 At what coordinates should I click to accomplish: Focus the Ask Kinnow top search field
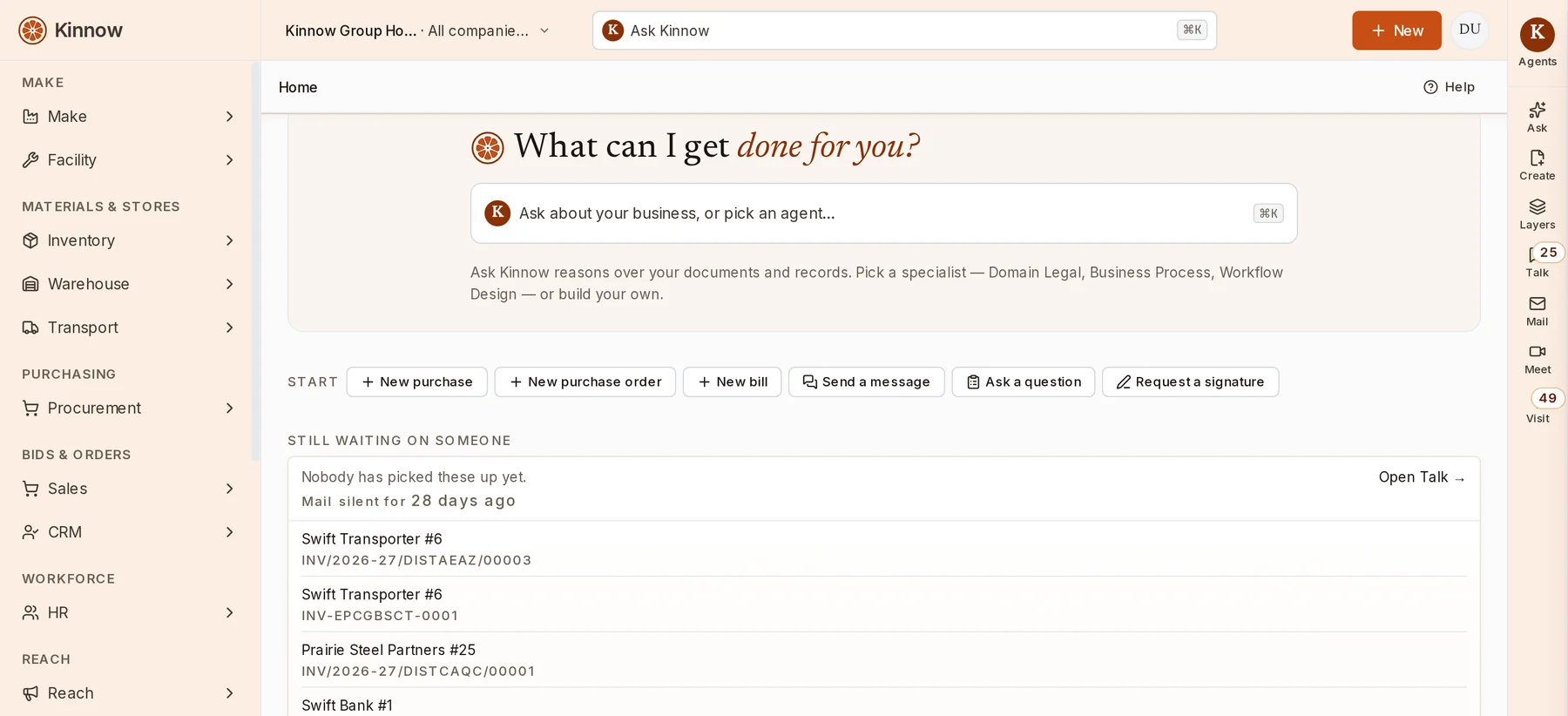click(x=904, y=30)
